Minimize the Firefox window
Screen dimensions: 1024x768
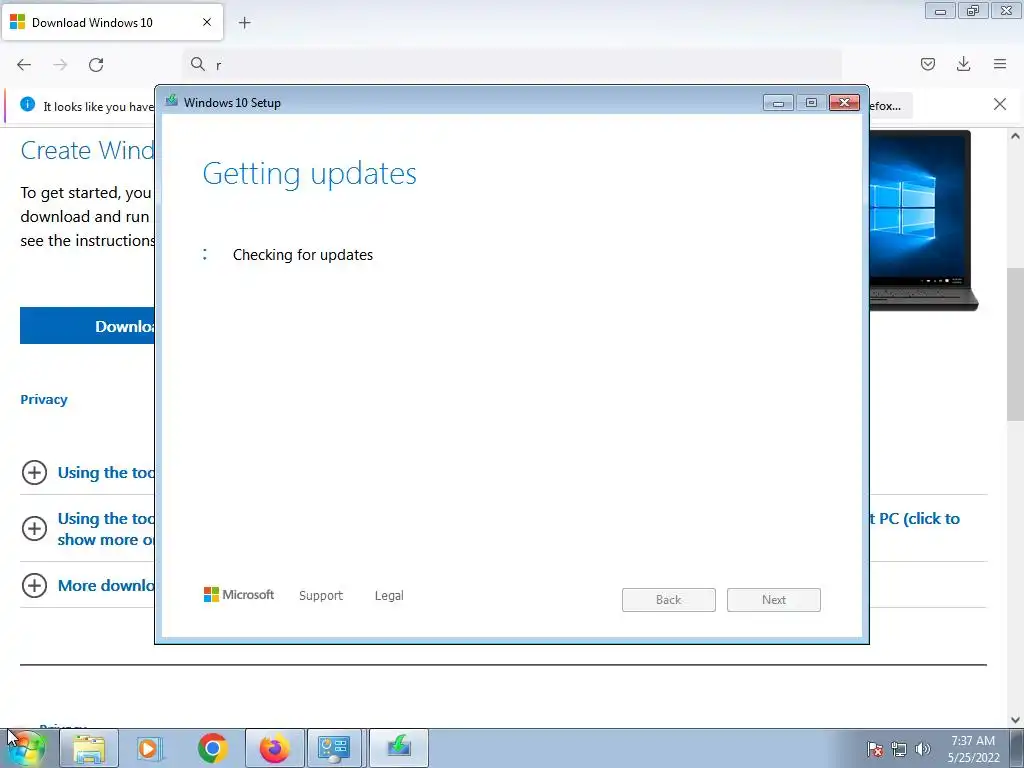[940, 10]
